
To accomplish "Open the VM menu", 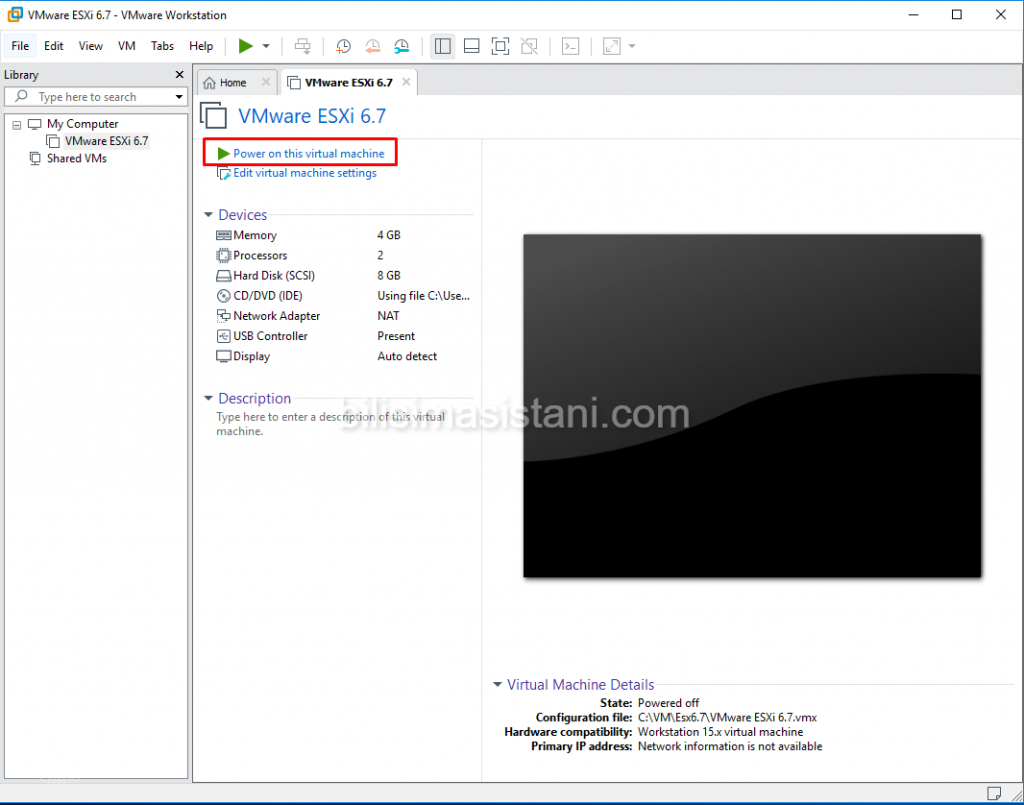I will pos(127,46).
